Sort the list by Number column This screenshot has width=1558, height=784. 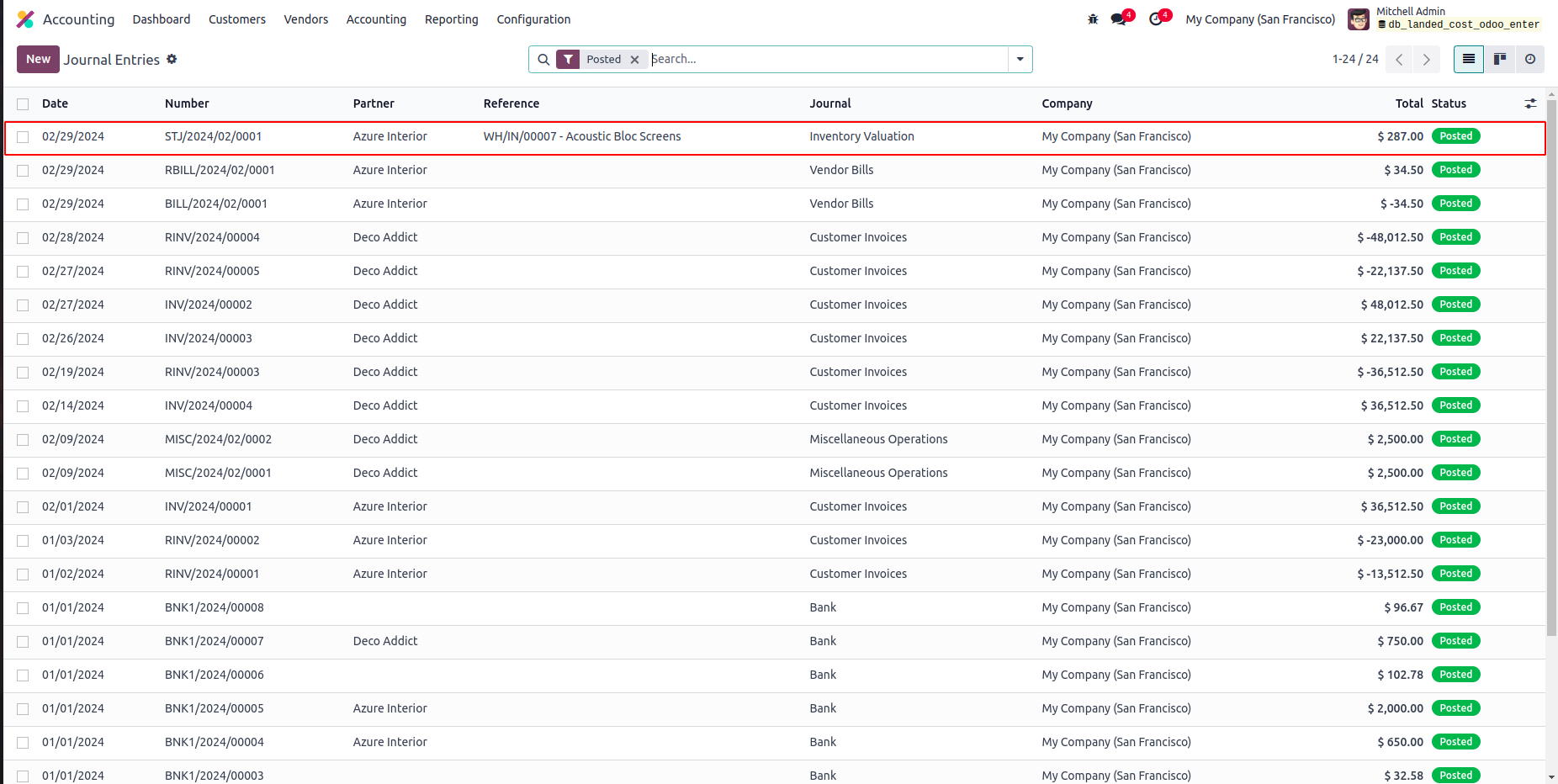[x=187, y=103]
